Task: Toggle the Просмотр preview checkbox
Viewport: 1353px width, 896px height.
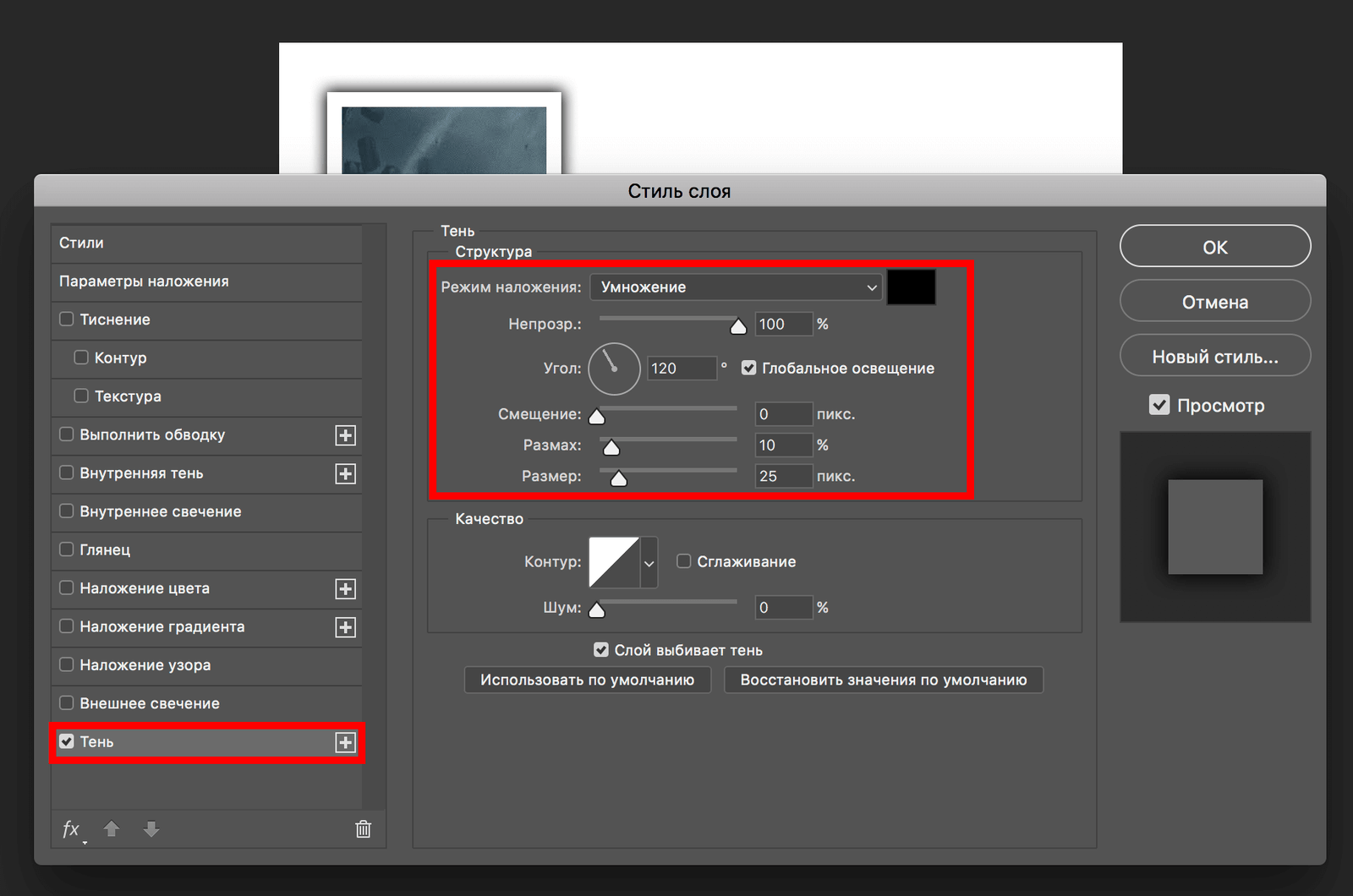Action: 1159,405
